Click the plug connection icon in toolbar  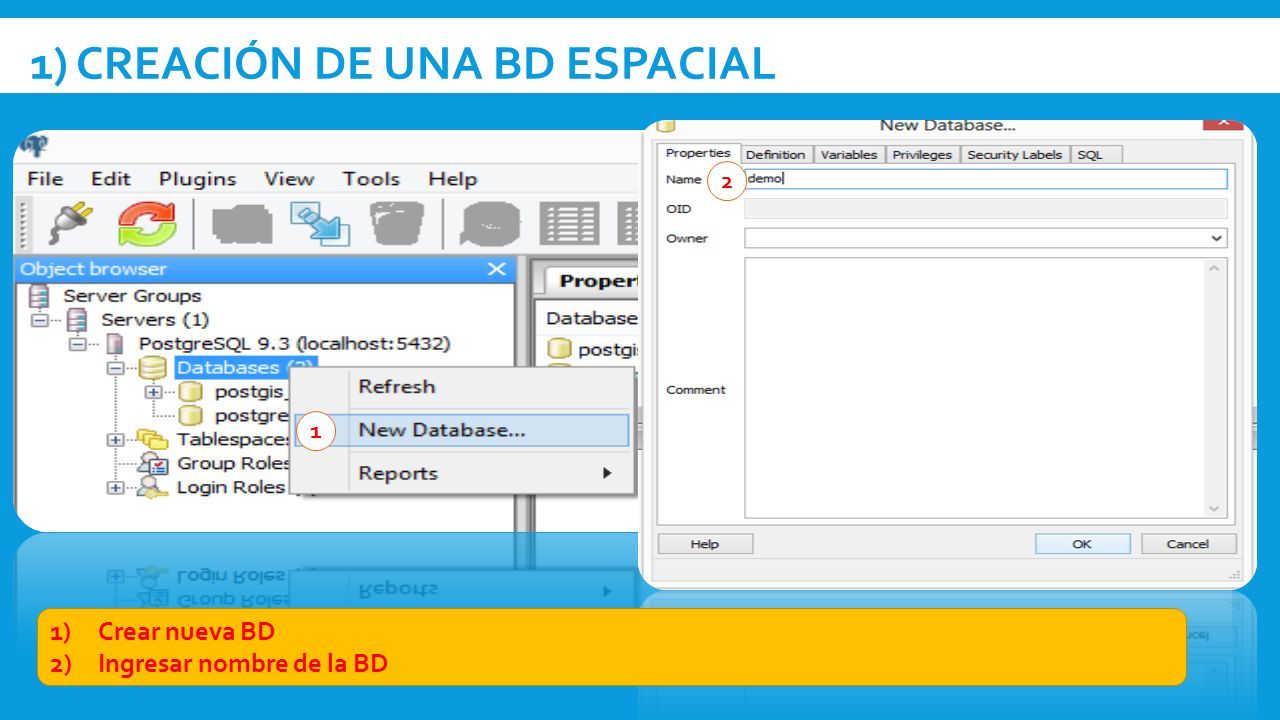pyautogui.click(x=72, y=224)
